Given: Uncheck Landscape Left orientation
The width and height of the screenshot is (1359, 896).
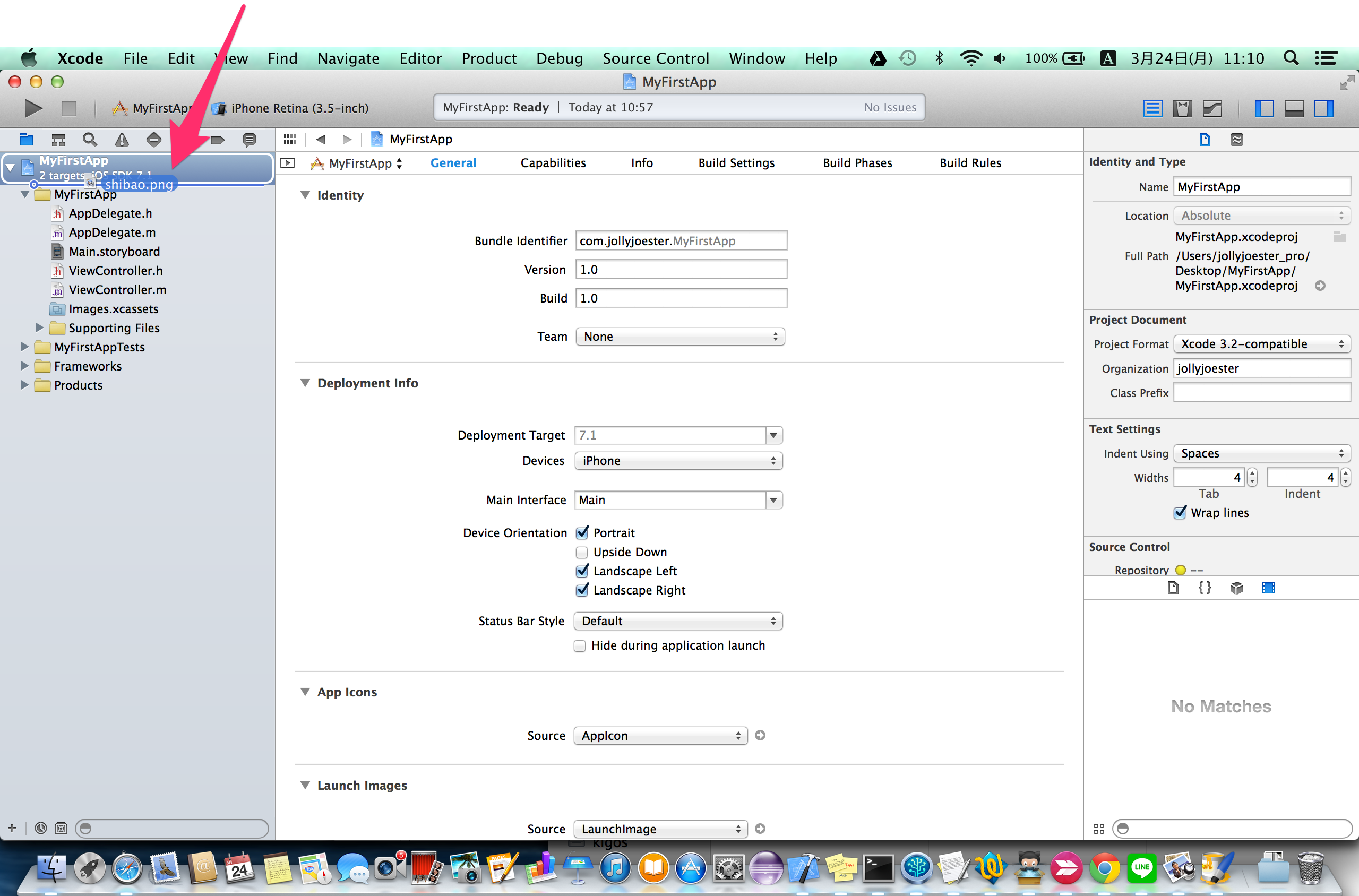Looking at the screenshot, I should coord(581,571).
